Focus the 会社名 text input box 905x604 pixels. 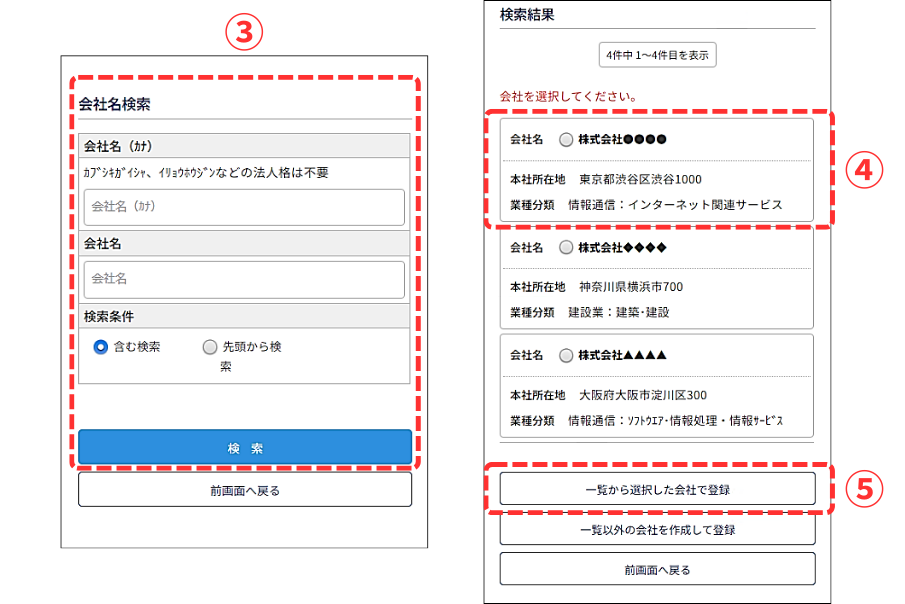point(244,279)
